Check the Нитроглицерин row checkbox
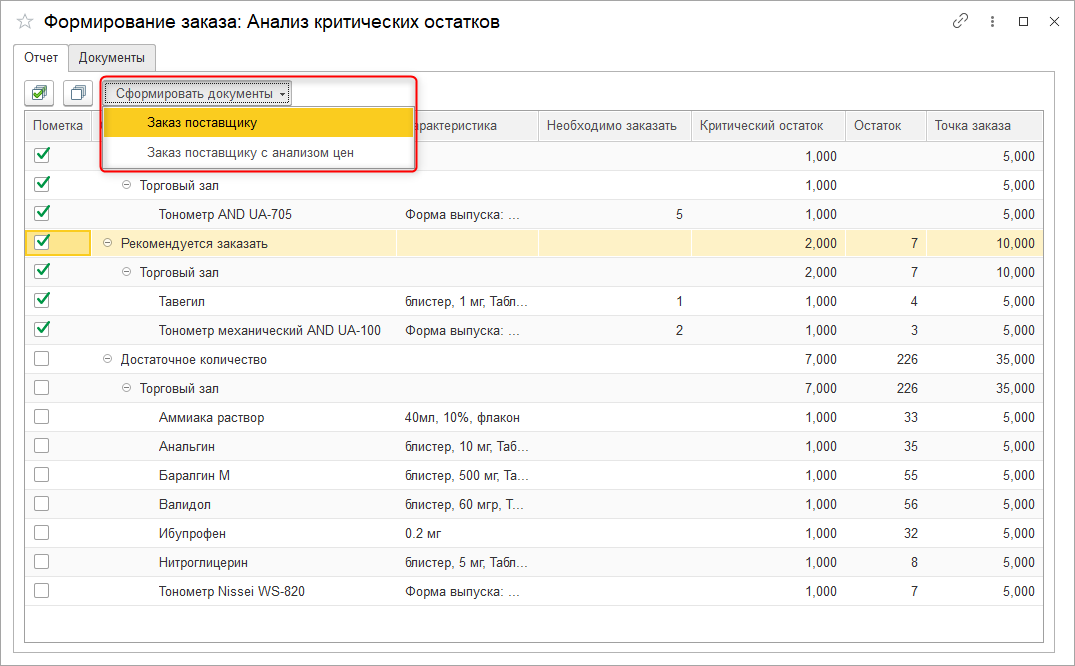This screenshot has width=1075, height=666. [42, 562]
